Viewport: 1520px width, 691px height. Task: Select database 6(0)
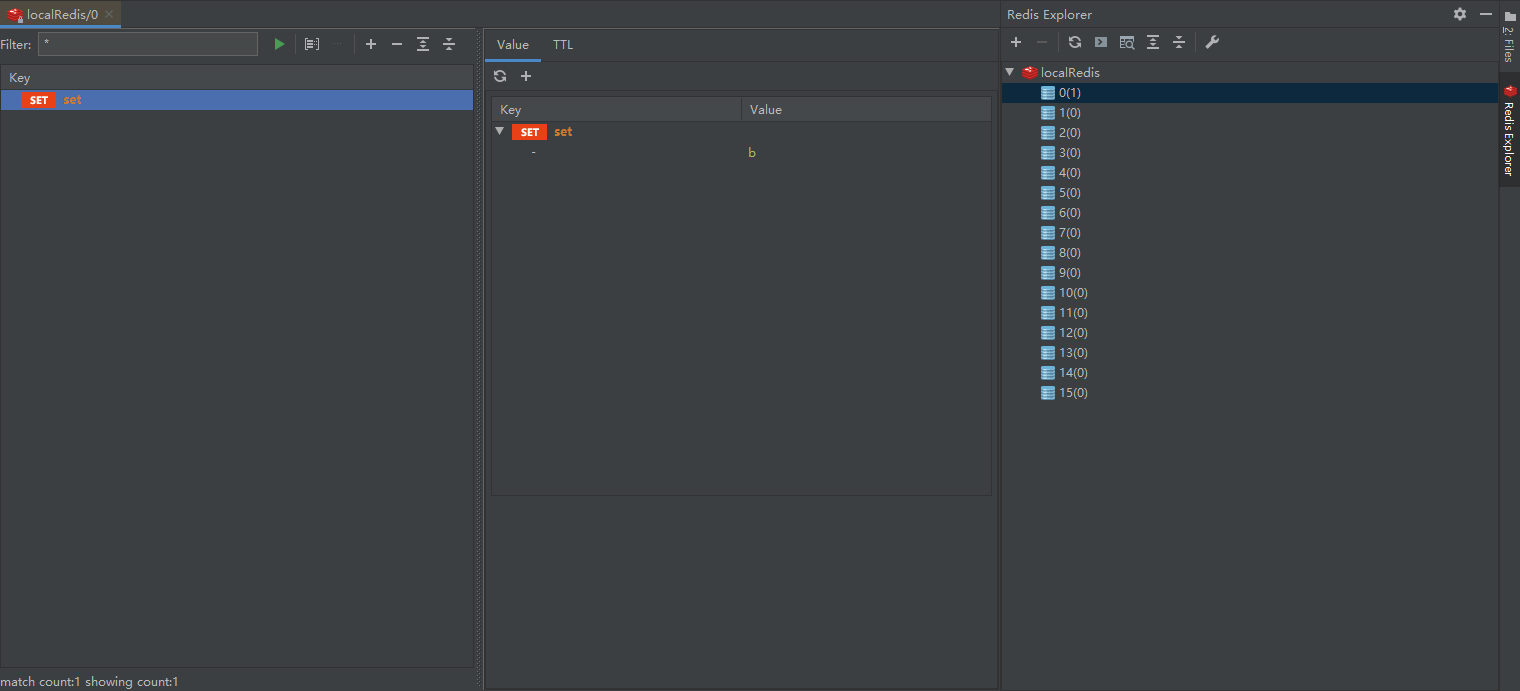[x=1069, y=213]
